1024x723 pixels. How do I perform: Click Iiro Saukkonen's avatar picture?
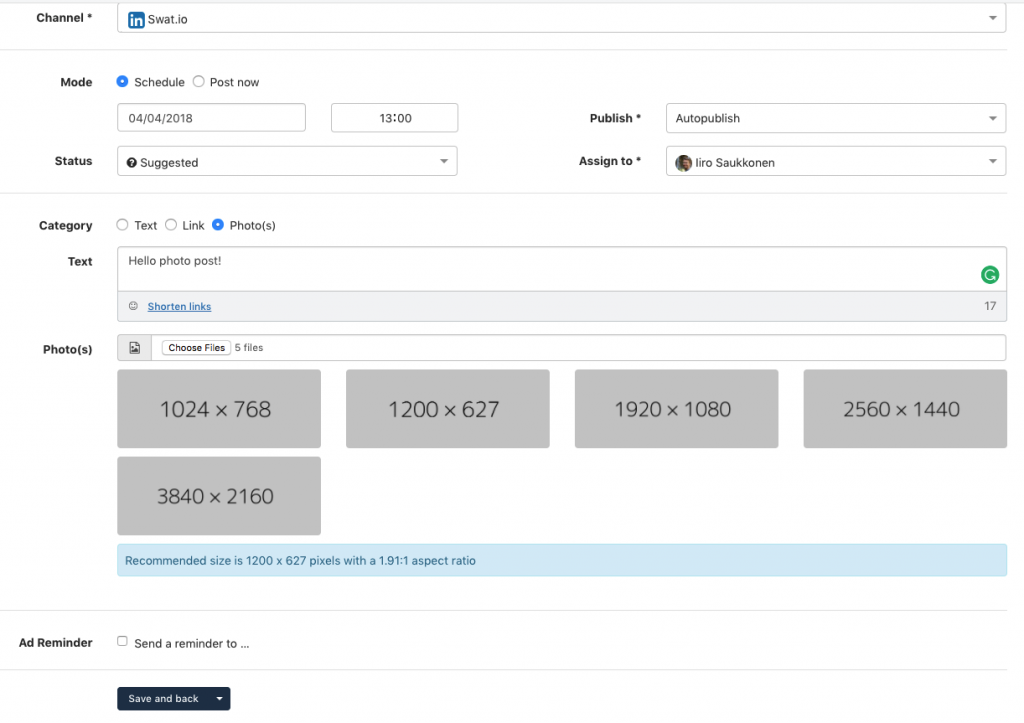click(683, 163)
